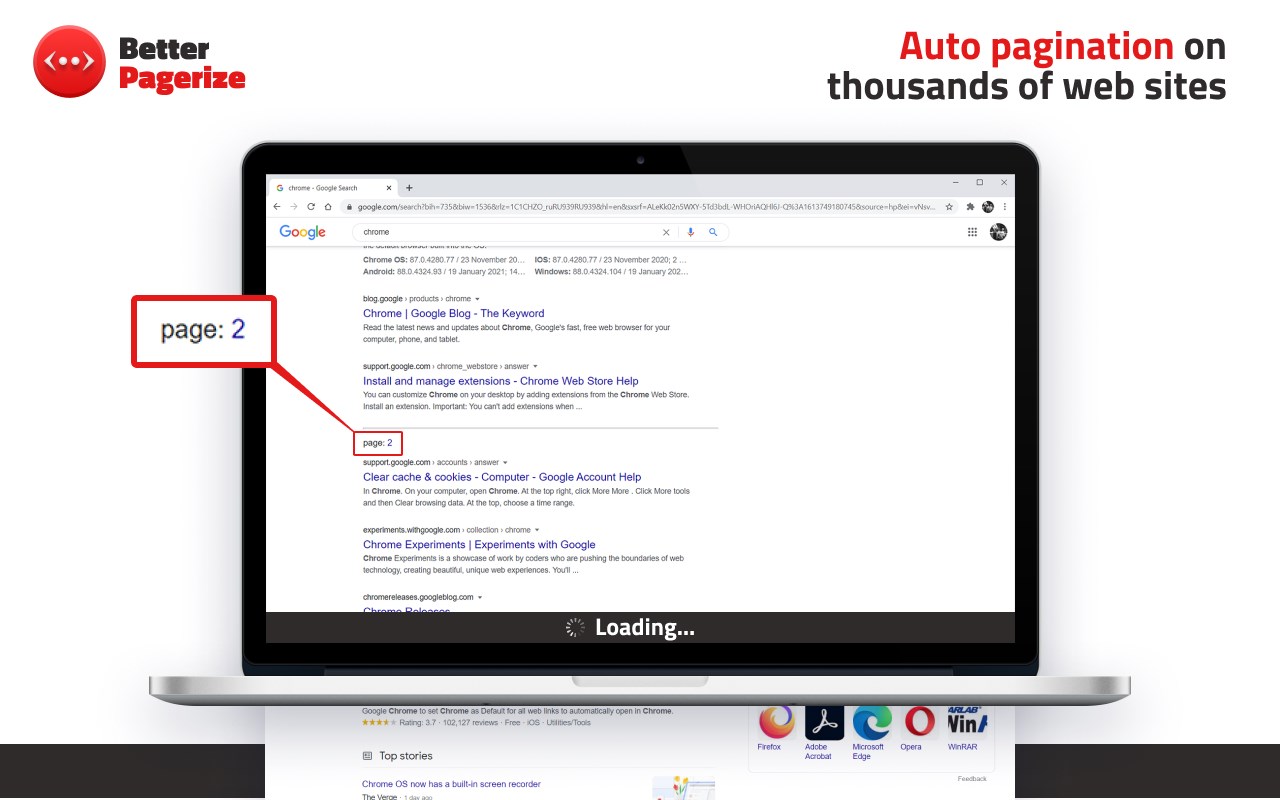Click the Microsoft Edge icon
Viewport: 1280px width, 800px height.
(872, 721)
